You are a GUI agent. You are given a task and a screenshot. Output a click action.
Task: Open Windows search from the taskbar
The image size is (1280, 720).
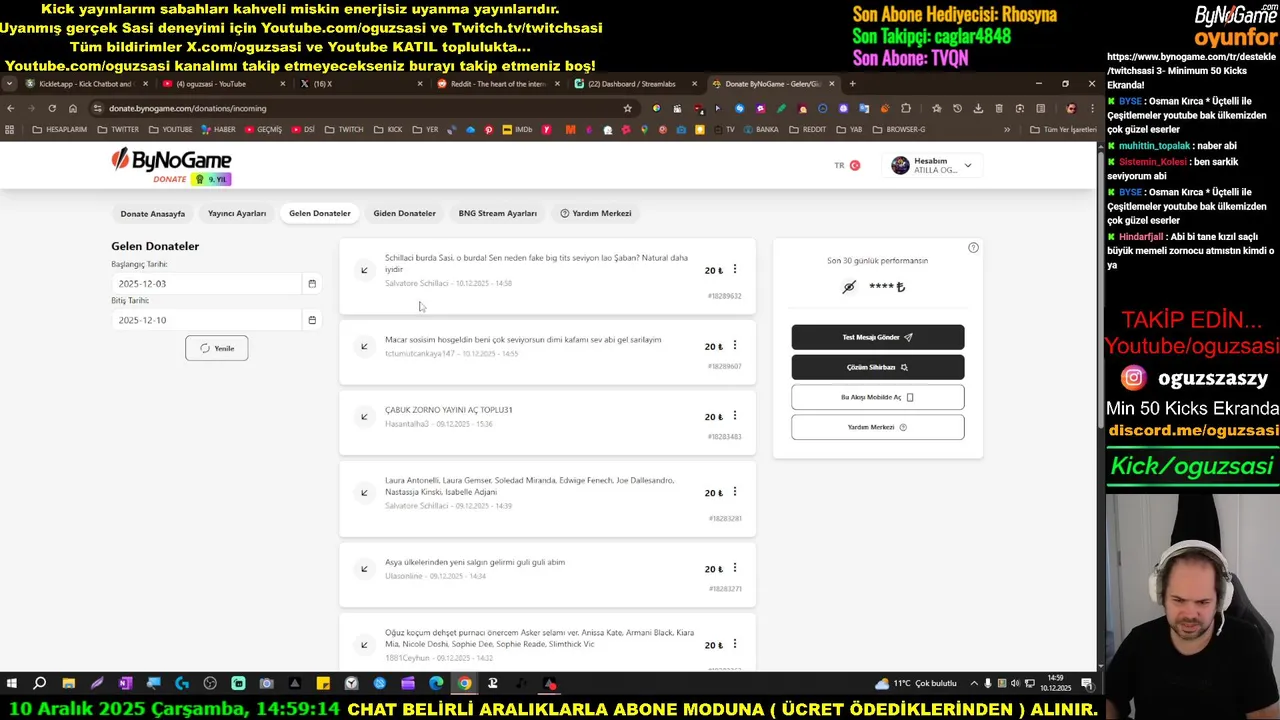pyautogui.click(x=40, y=684)
